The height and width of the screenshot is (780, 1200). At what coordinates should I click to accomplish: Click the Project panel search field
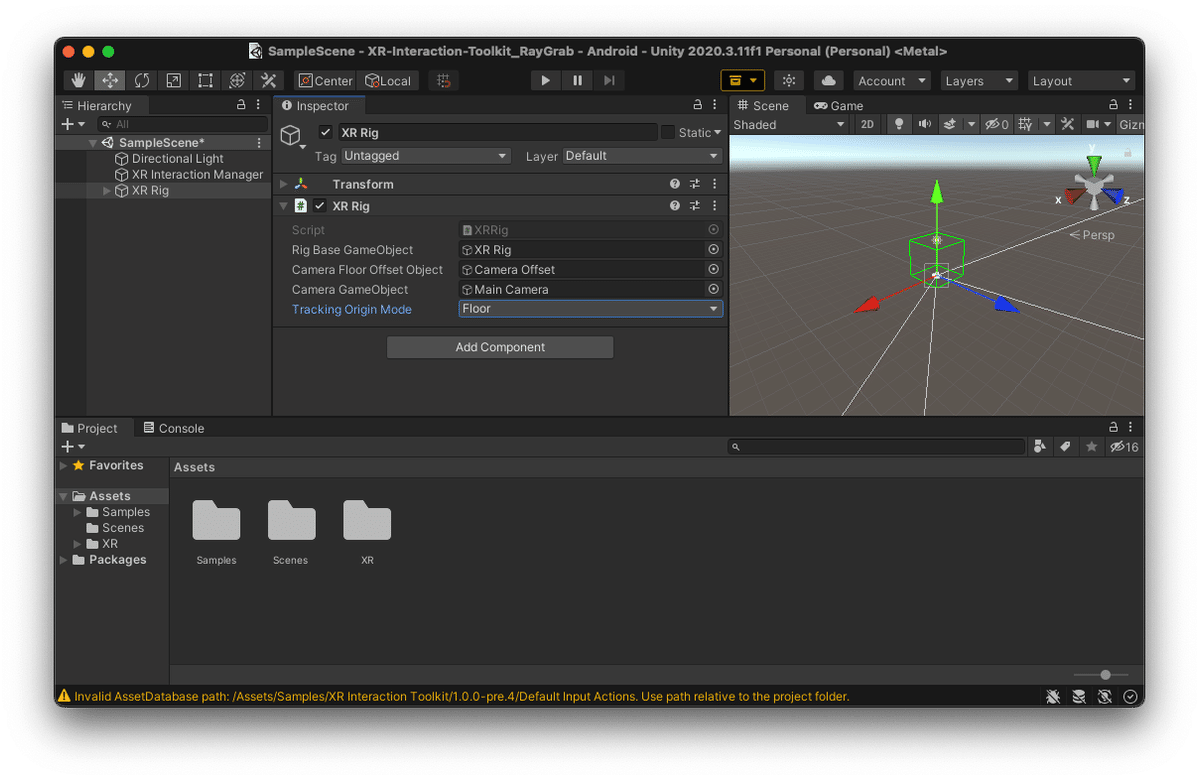pos(876,447)
